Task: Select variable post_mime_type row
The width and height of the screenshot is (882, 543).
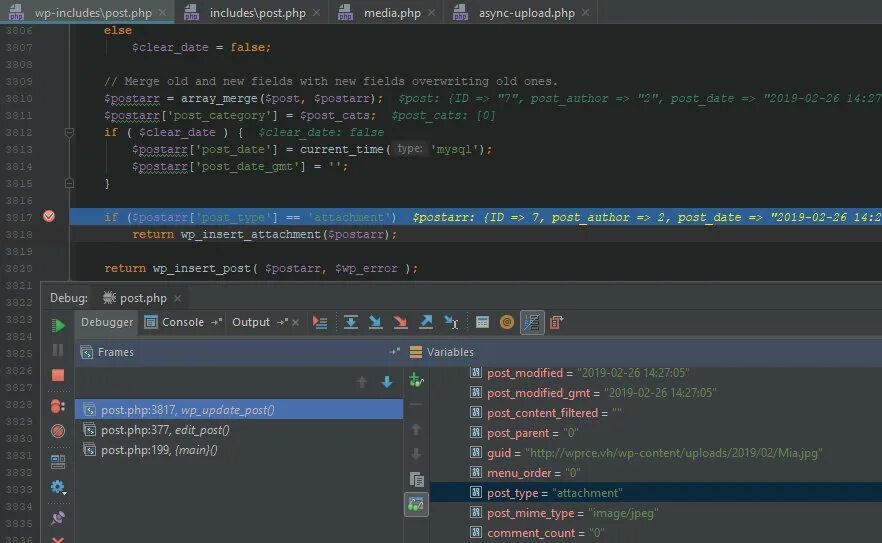Action: [x=656, y=513]
